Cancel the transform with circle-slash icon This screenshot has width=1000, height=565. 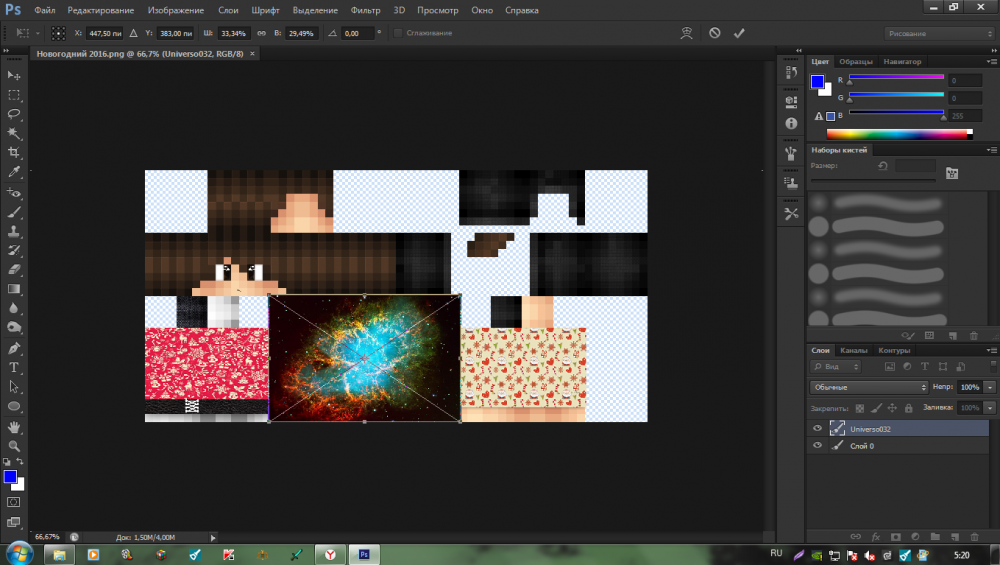[714, 33]
